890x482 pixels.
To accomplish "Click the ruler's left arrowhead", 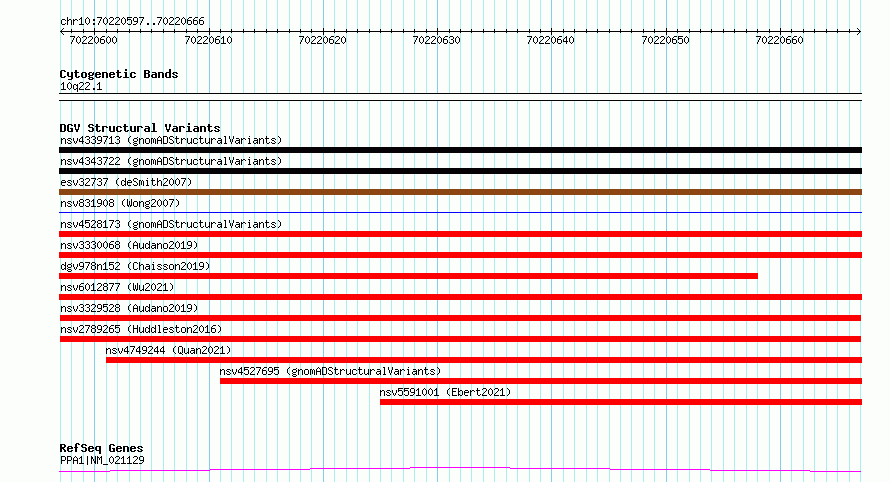I will pos(62,32).
